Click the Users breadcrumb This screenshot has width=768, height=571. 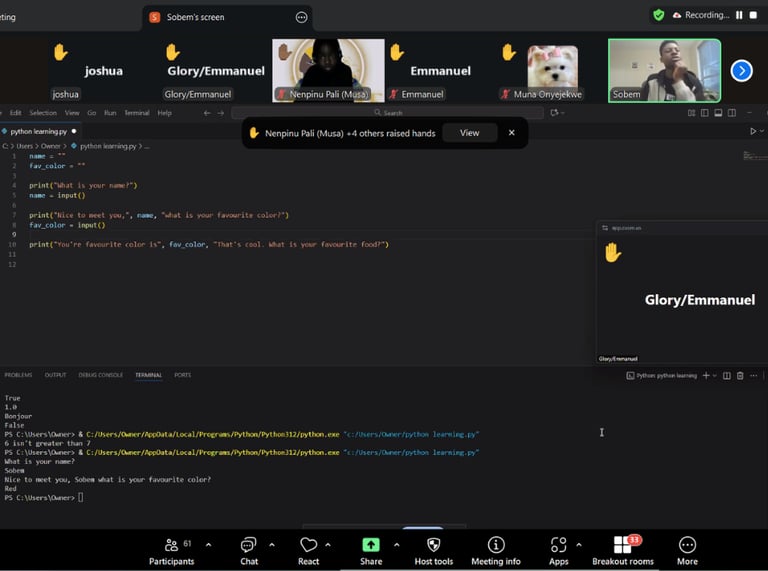tap(24, 146)
